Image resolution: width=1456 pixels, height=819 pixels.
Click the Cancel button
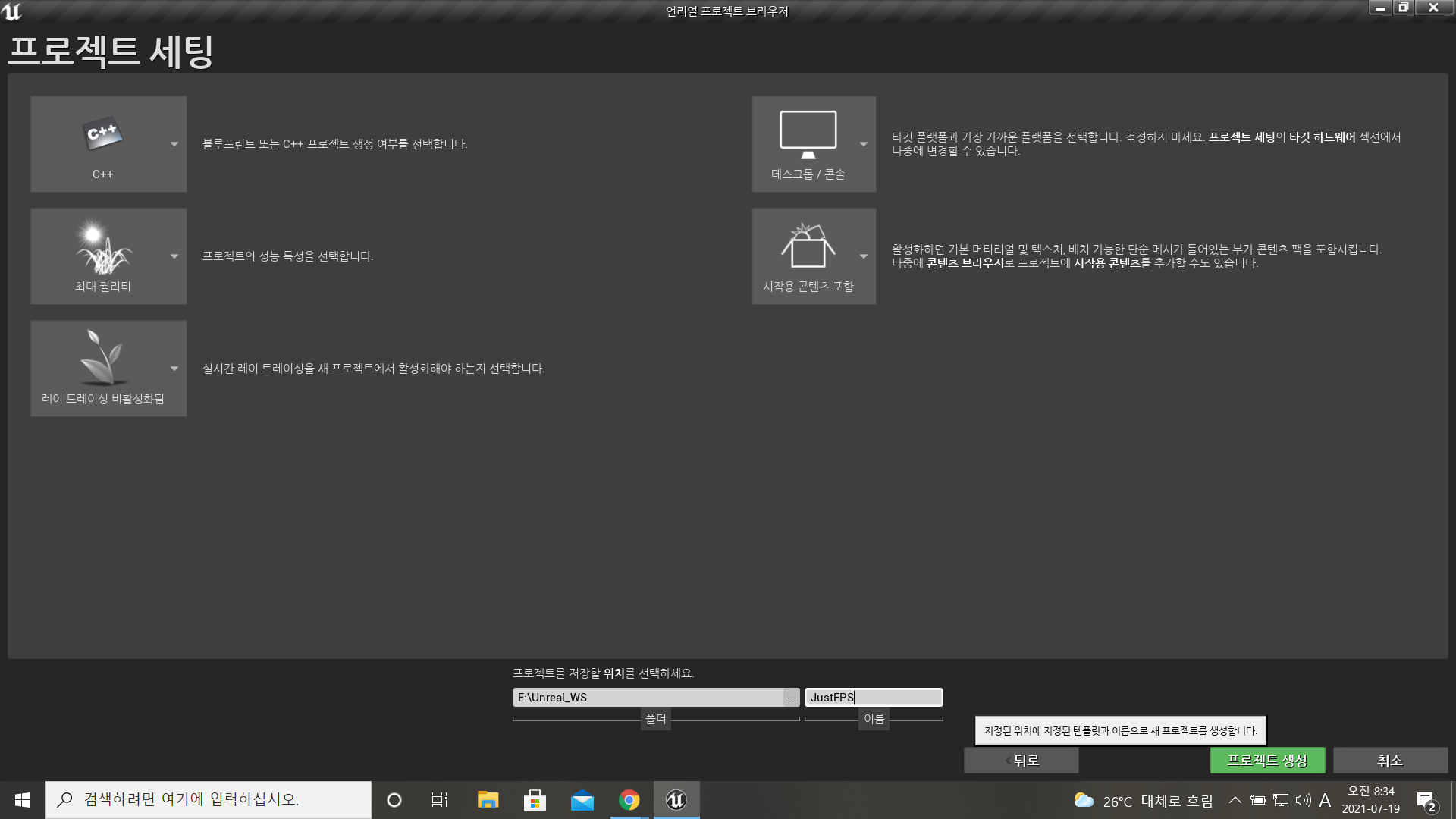(1390, 760)
